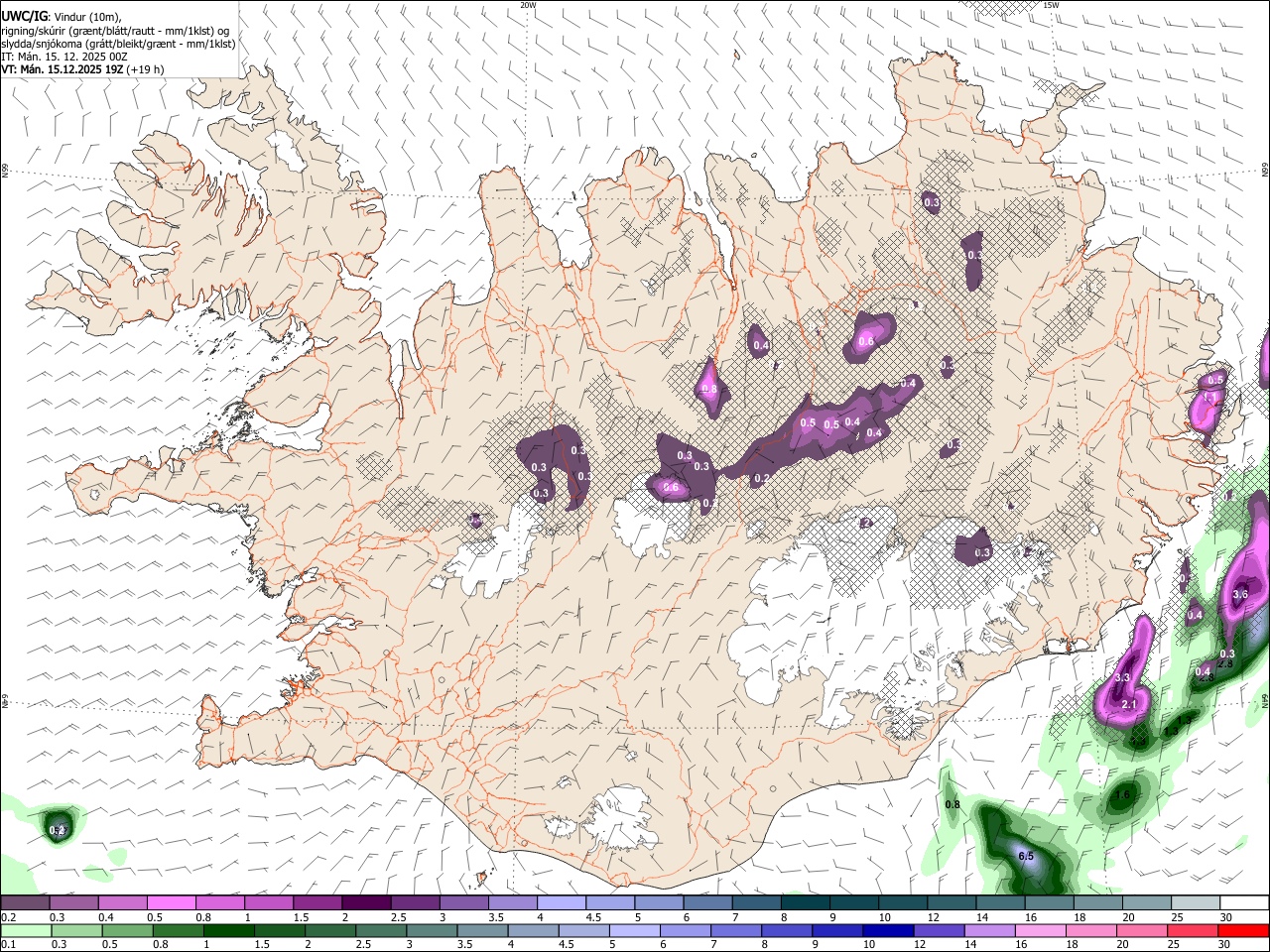
Task: Pick the violet 12 rain-scale swatch
Action: pos(940,930)
